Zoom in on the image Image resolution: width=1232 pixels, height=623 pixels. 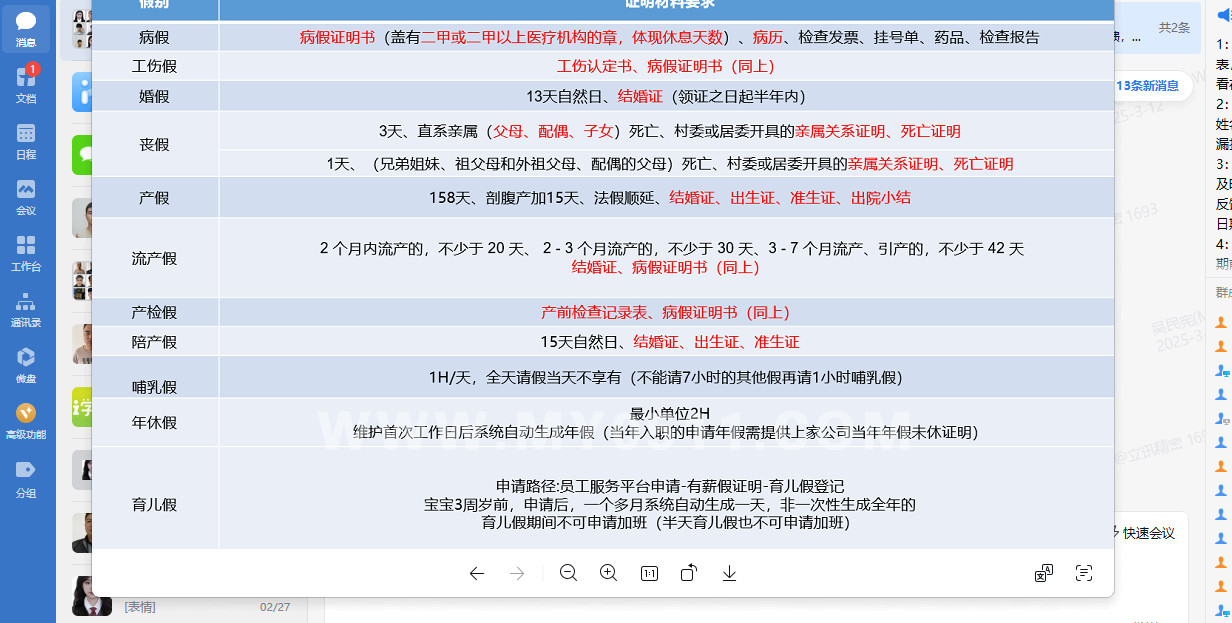[608, 573]
